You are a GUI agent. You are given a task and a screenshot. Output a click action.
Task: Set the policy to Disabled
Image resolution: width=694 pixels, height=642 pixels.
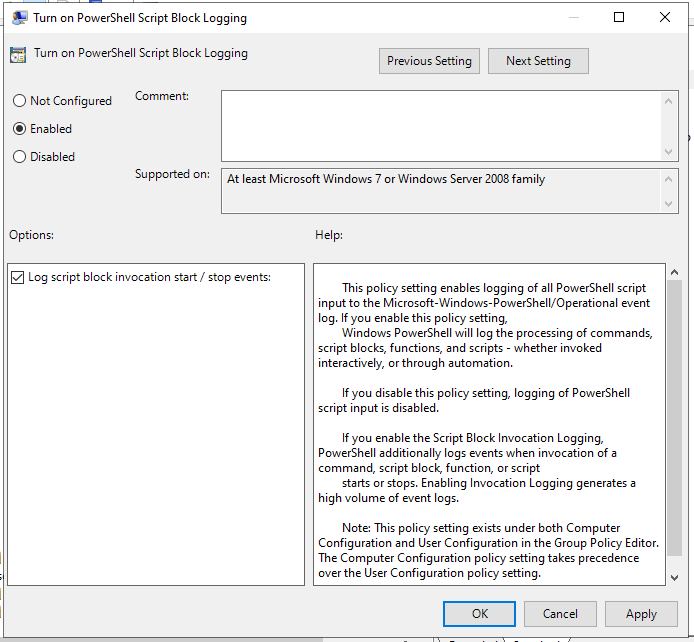[x=19, y=157]
